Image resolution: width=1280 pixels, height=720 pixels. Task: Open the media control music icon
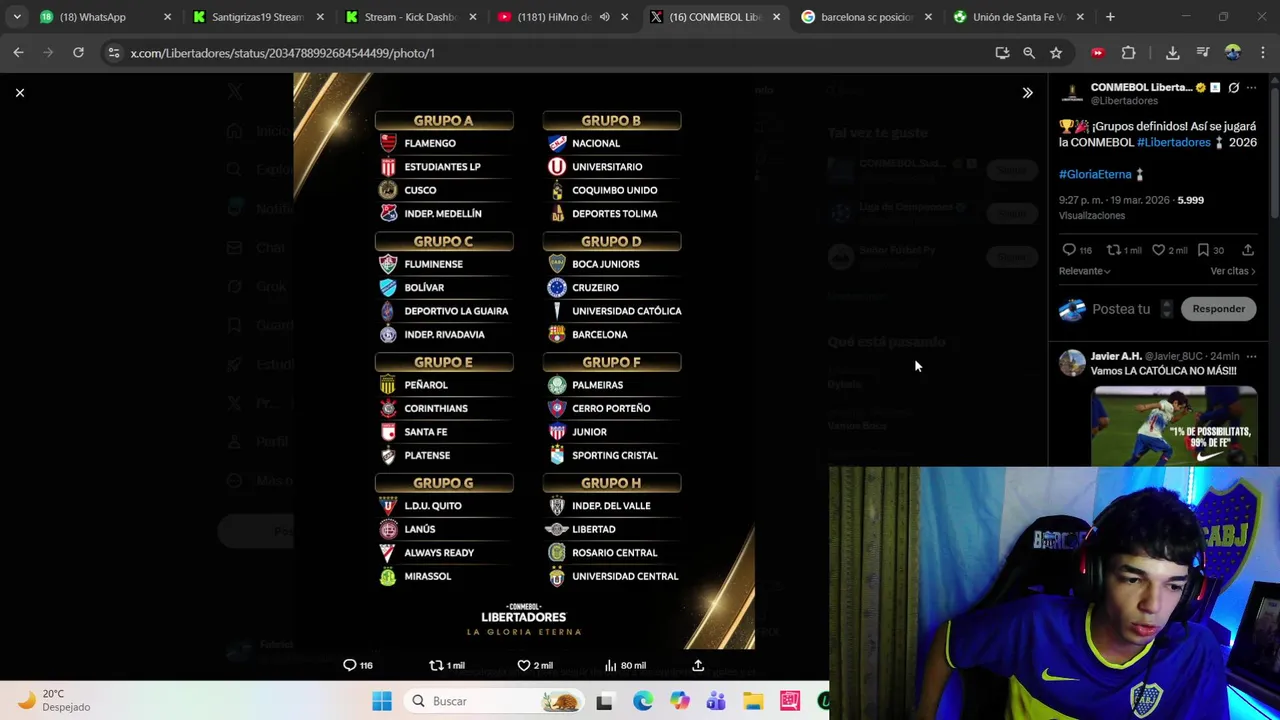1203,53
